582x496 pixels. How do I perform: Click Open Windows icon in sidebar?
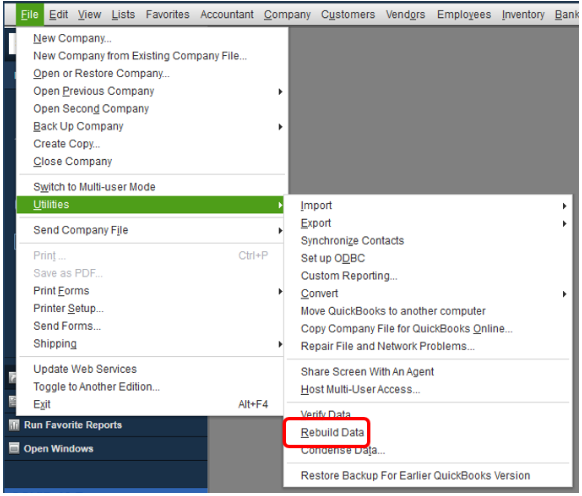(x=14, y=448)
